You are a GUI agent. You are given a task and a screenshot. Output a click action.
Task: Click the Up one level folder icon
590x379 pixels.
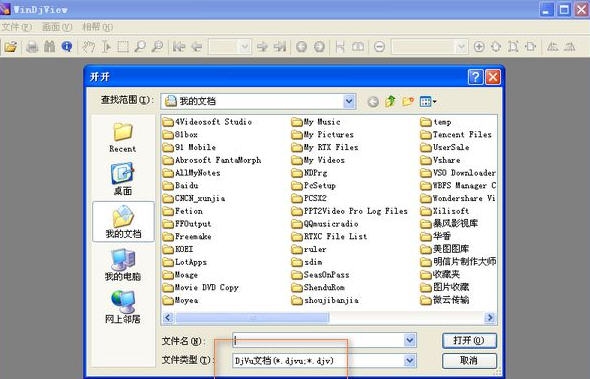point(391,101)
